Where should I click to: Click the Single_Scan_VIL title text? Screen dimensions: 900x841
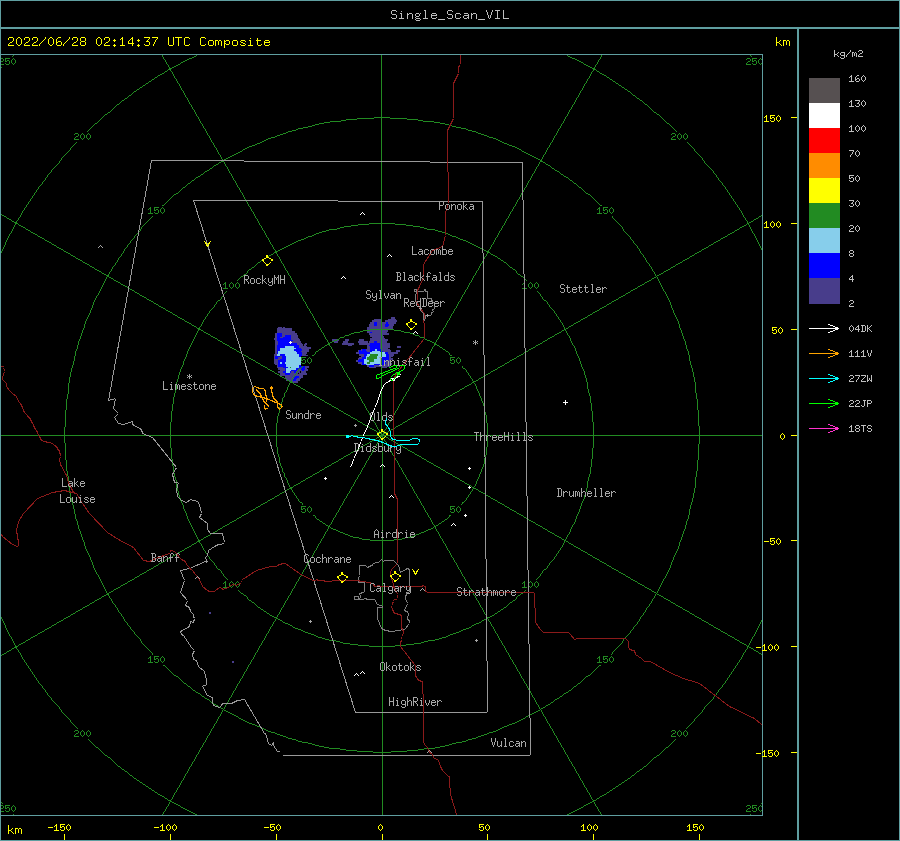point(449,15)
